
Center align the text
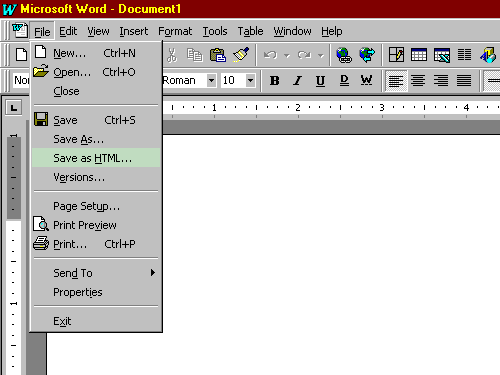(x=418, y=80)
